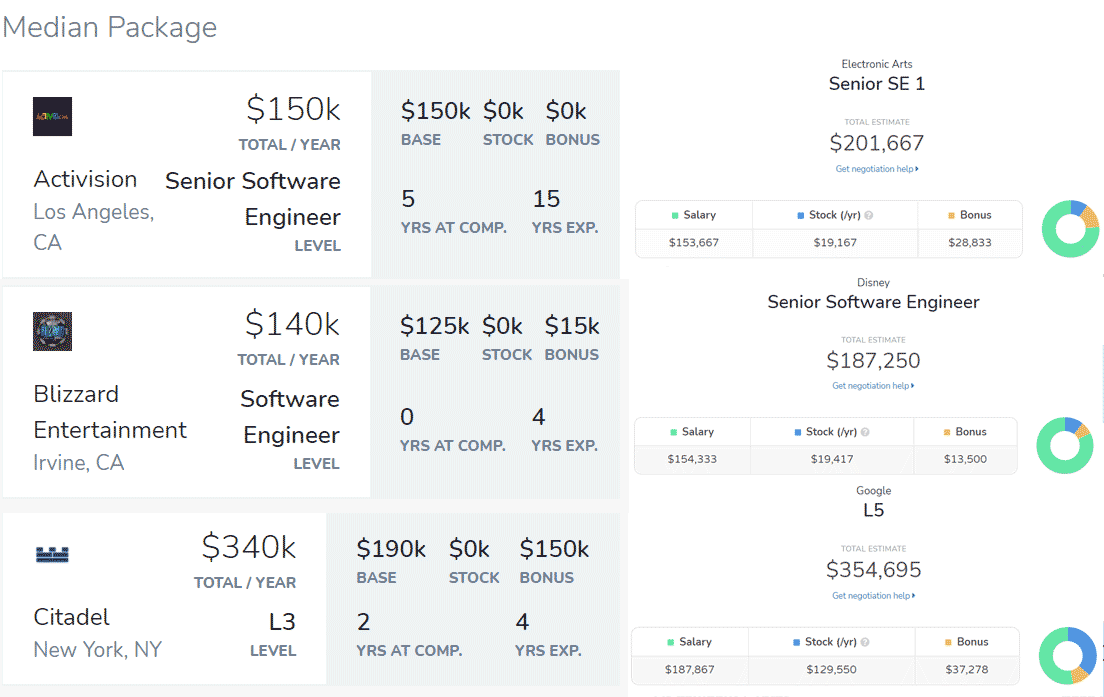Select the Activision company name
The width and height of the screenshot is (1104, 697).
point(85,179)
